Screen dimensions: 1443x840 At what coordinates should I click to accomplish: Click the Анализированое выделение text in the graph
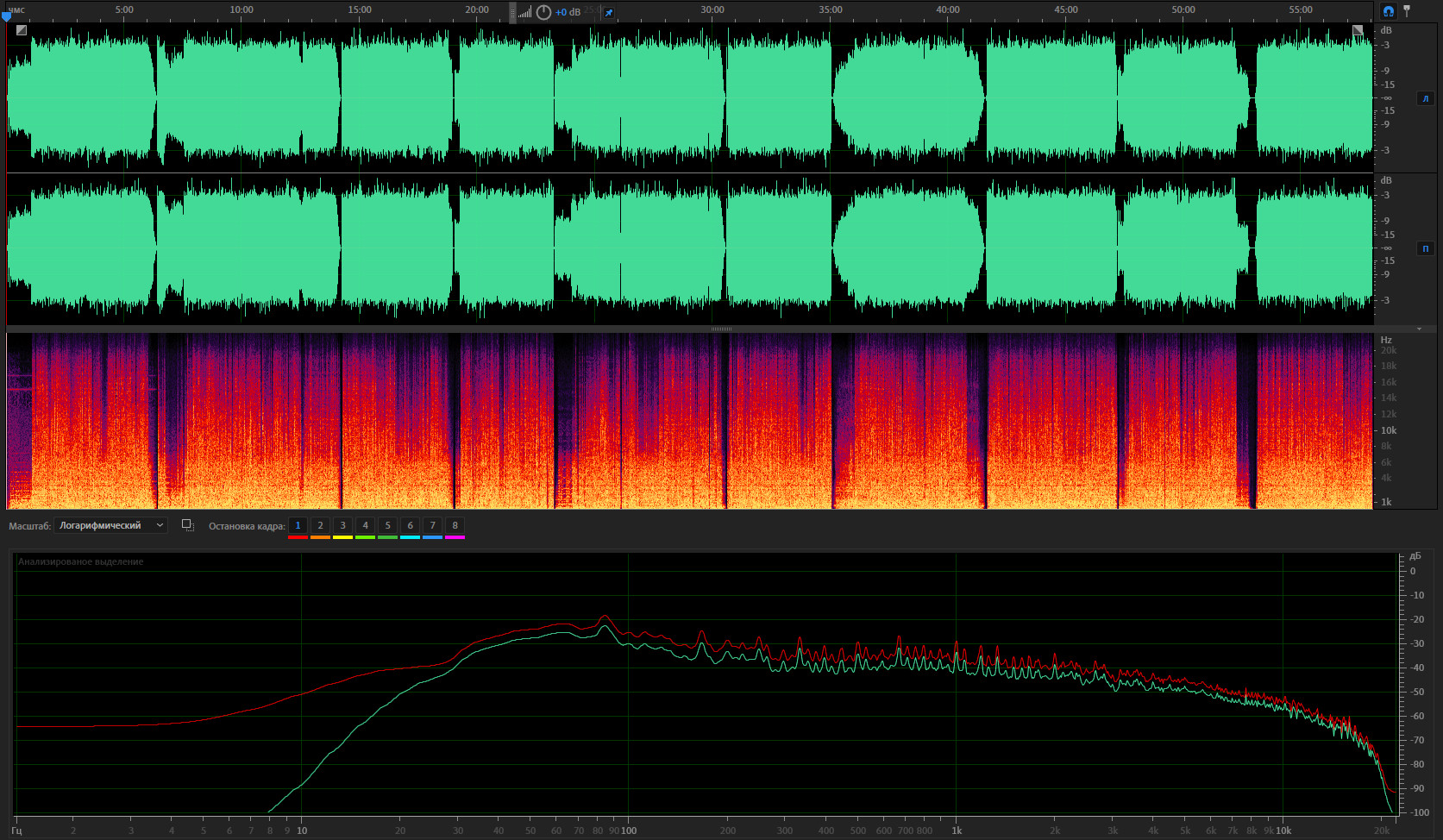[81, 561]
